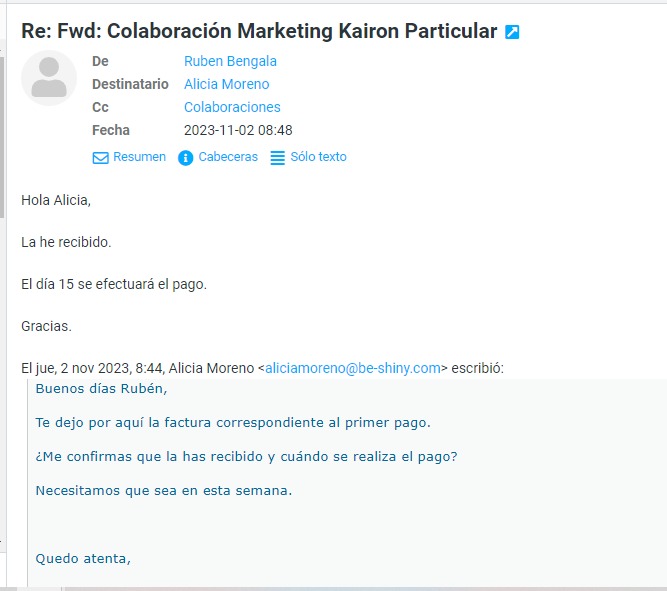Click the email subject heading
Image resolution: width=667 pixels, height=591 pixels.
259,31
